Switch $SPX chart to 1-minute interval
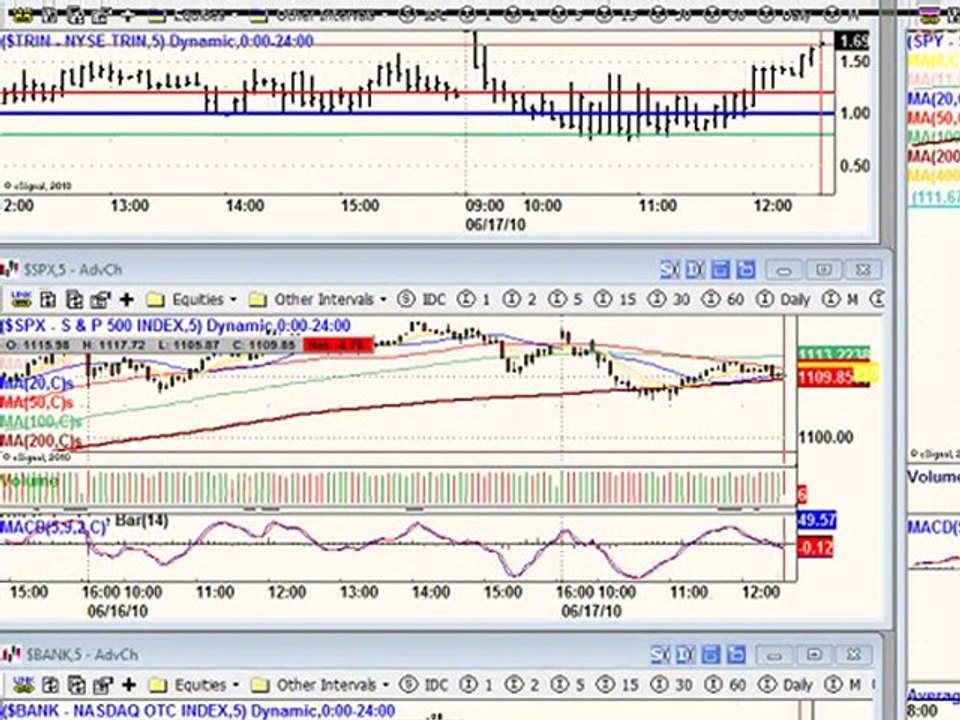960x720 pixels. [474, 299]
